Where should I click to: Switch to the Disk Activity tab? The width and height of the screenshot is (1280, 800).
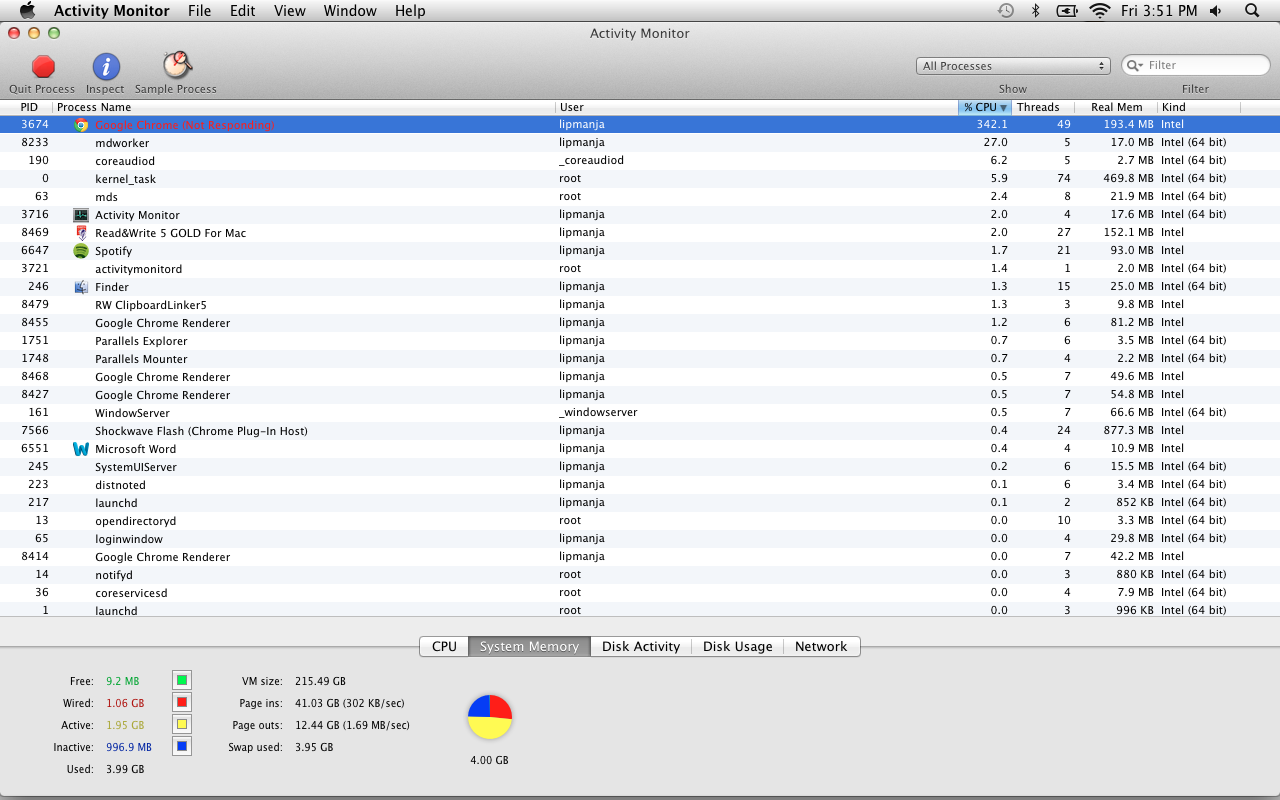(x=641, y=646)
